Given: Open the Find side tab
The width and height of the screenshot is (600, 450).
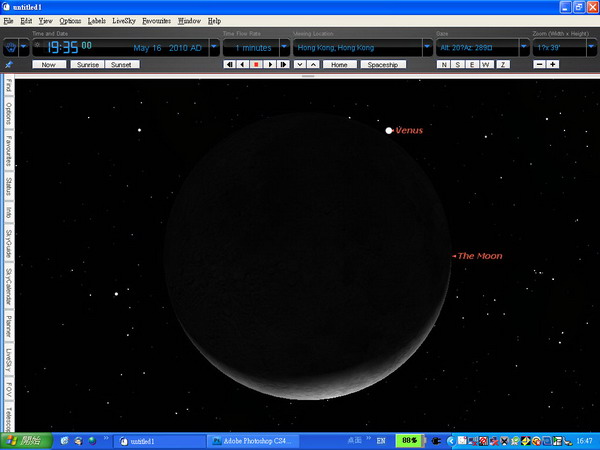Looking at the screenshot, I should click(x=8, y=85).
